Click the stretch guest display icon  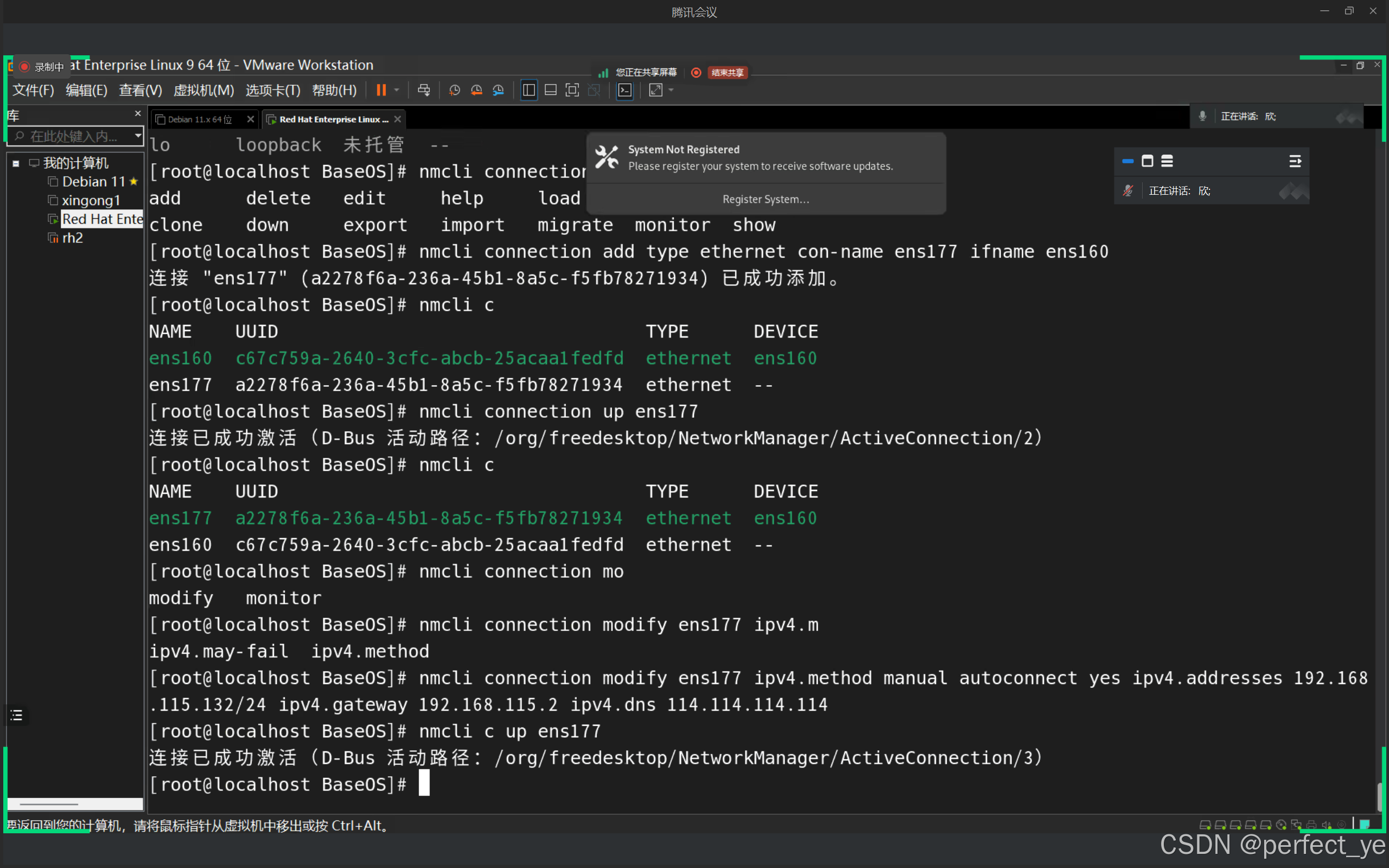coord(655,90)
